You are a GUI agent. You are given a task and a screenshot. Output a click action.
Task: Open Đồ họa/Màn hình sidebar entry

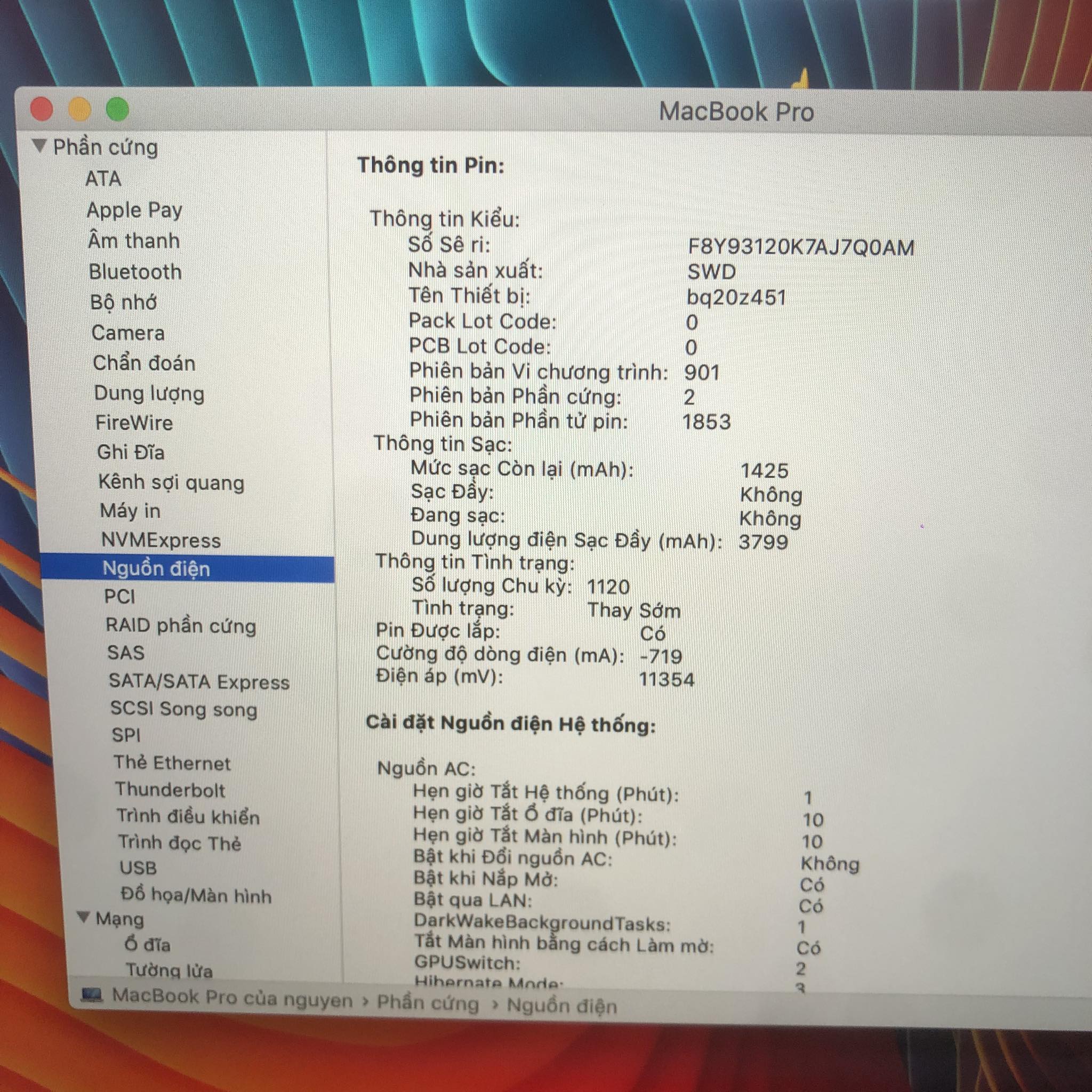196,896
